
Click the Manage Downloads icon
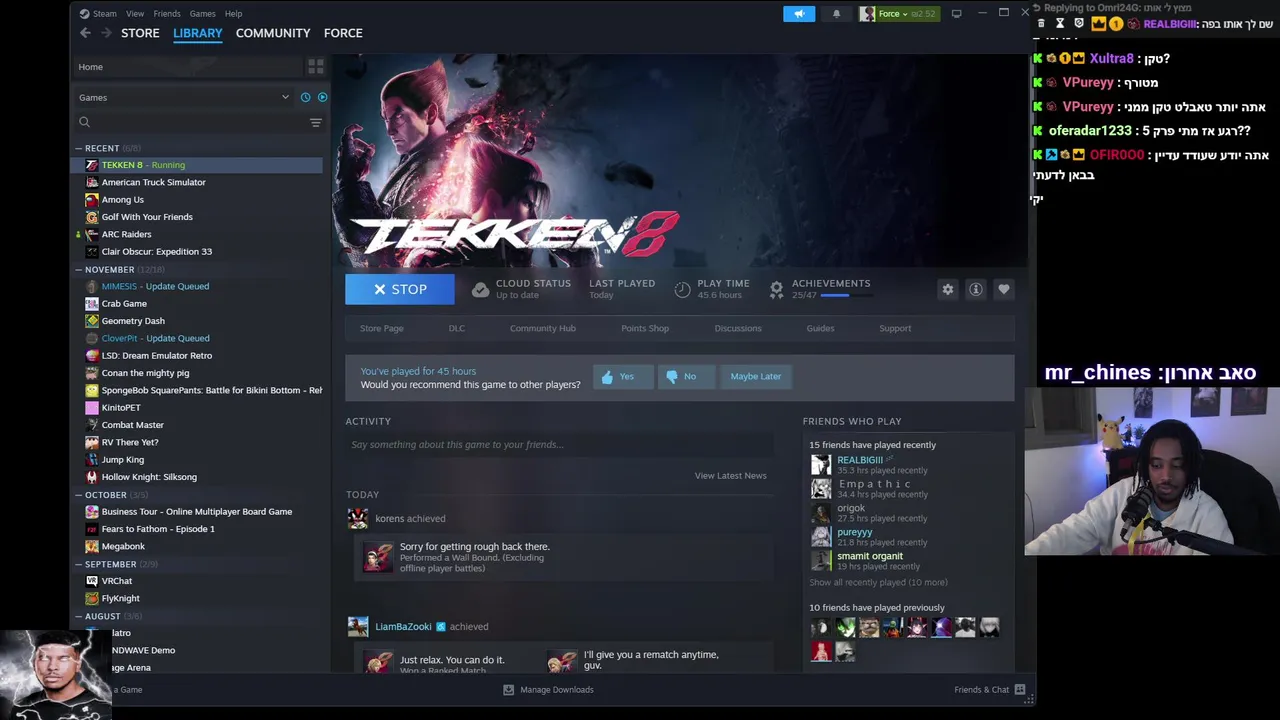coord(508,690)
